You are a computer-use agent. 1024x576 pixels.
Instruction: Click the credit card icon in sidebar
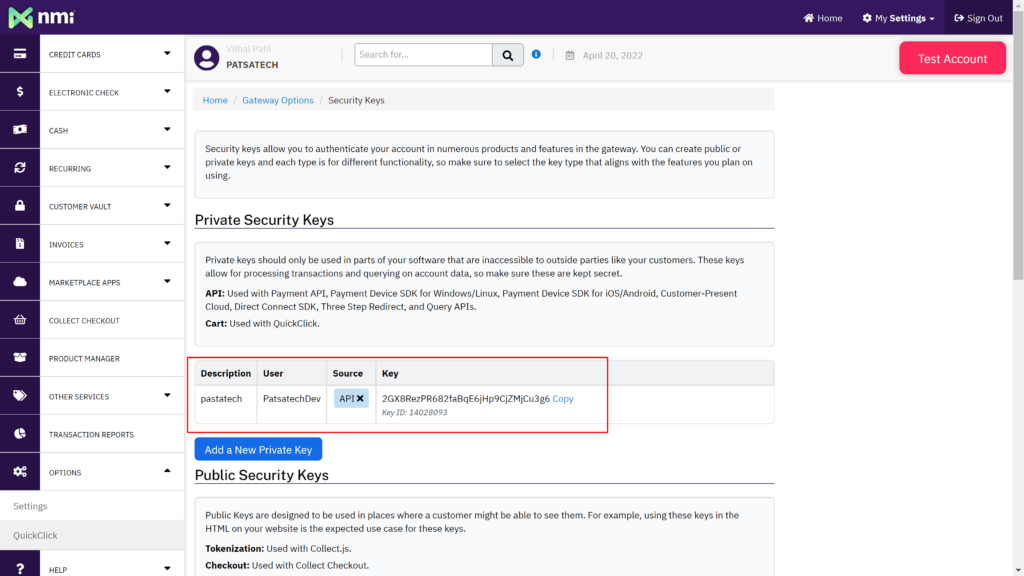point(19,54)
